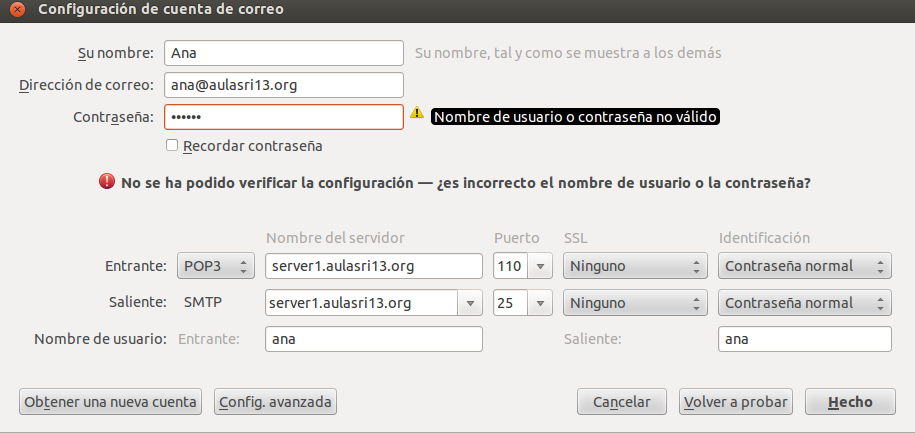Click the 'Puerto' column header
This screenshot has width=915, height=433.
click(x=516, y=238)
